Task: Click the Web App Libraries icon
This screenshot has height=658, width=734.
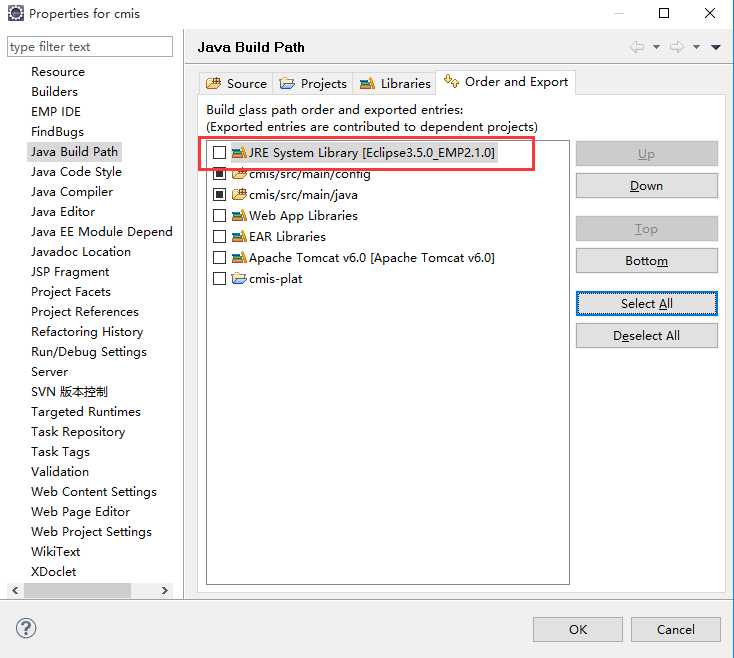Action: pos(239,215)
